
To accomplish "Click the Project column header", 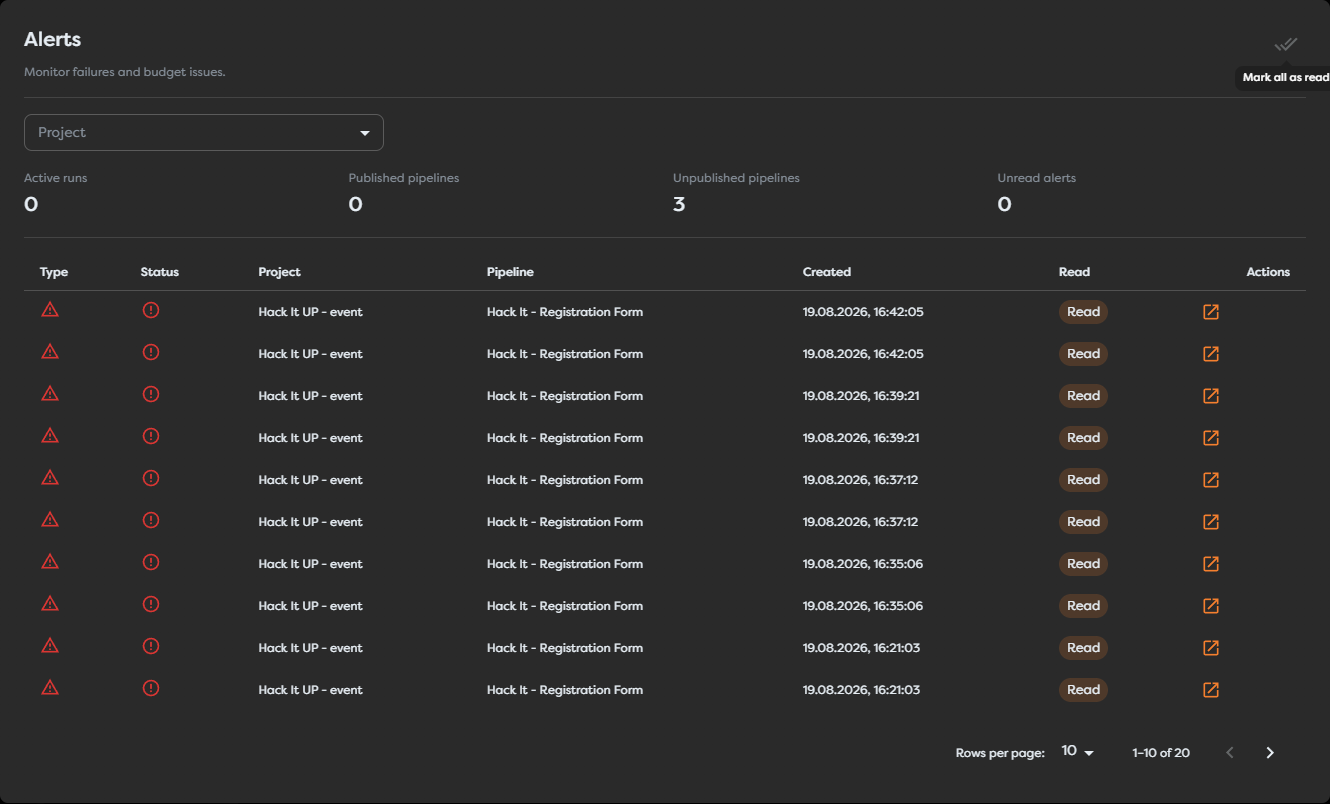I will [x=279, y=272].
